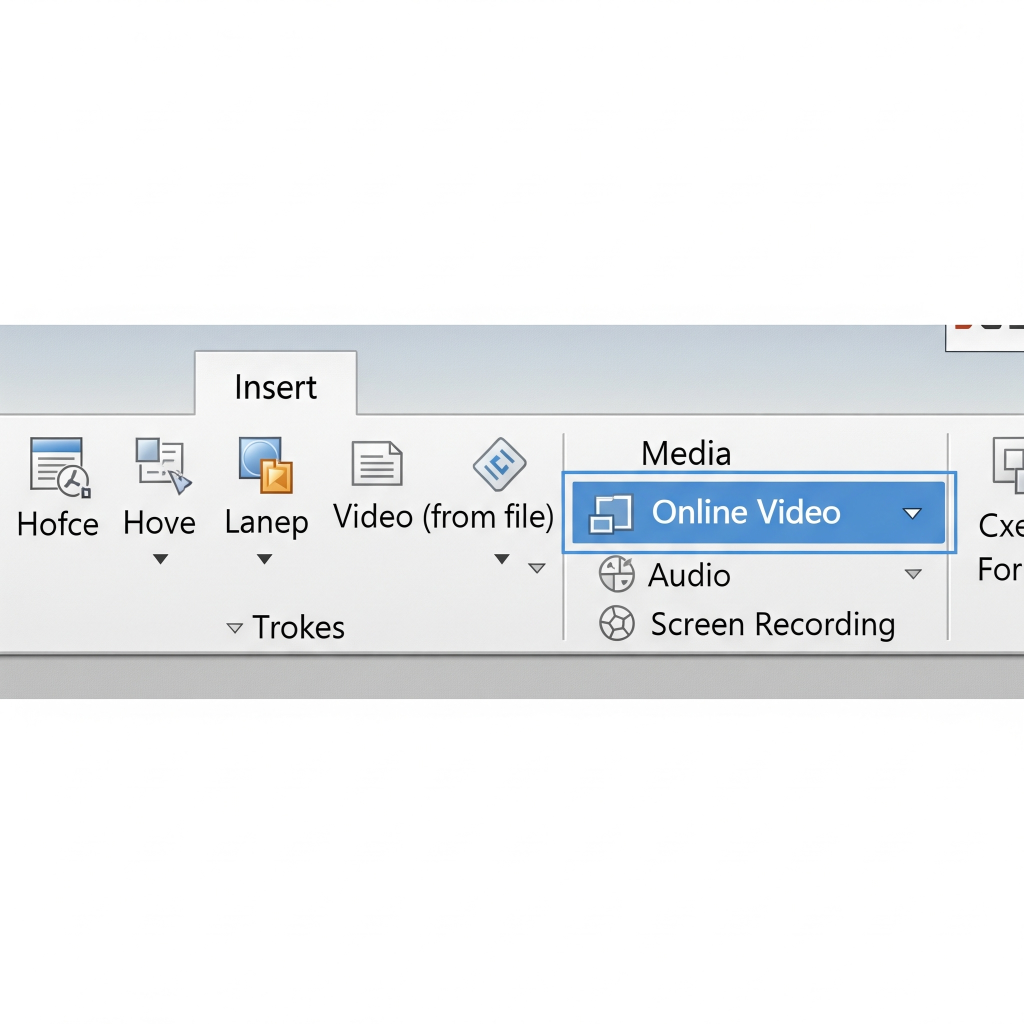Click the Video (from file) label
Screen dimensions: 1024x1024
(443, 517)
